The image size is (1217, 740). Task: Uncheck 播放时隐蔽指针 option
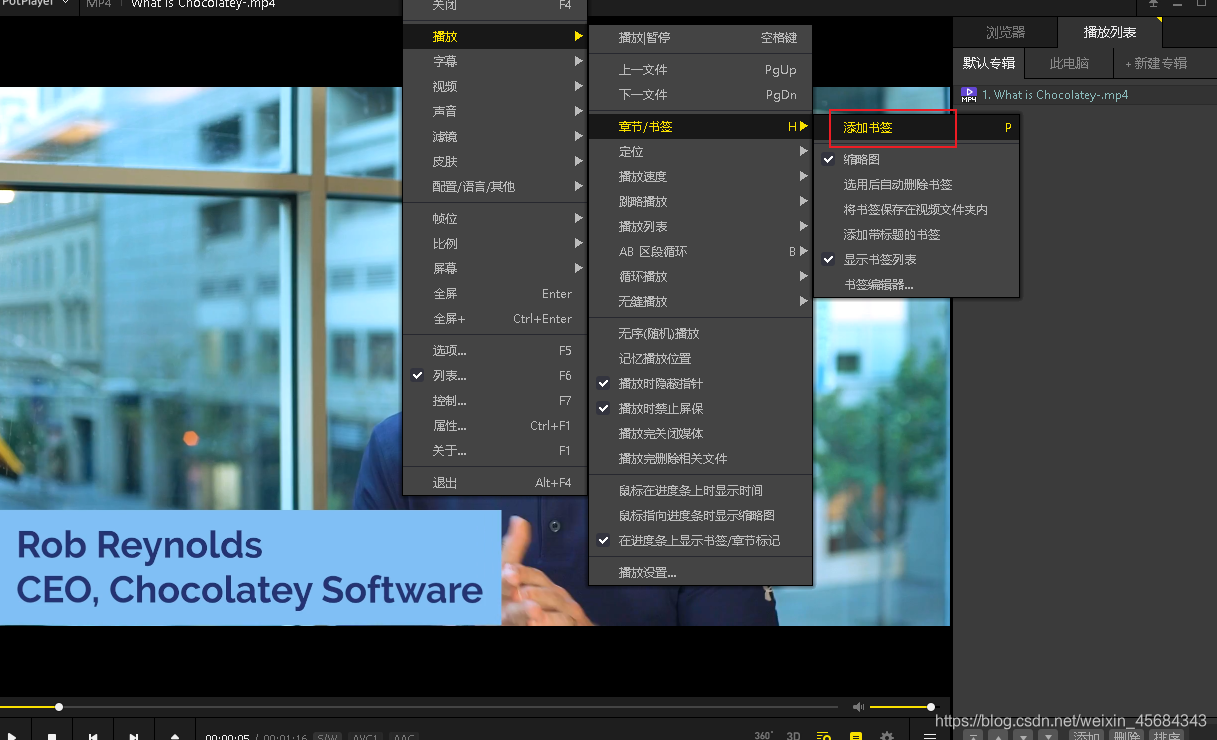click(700, 384)
